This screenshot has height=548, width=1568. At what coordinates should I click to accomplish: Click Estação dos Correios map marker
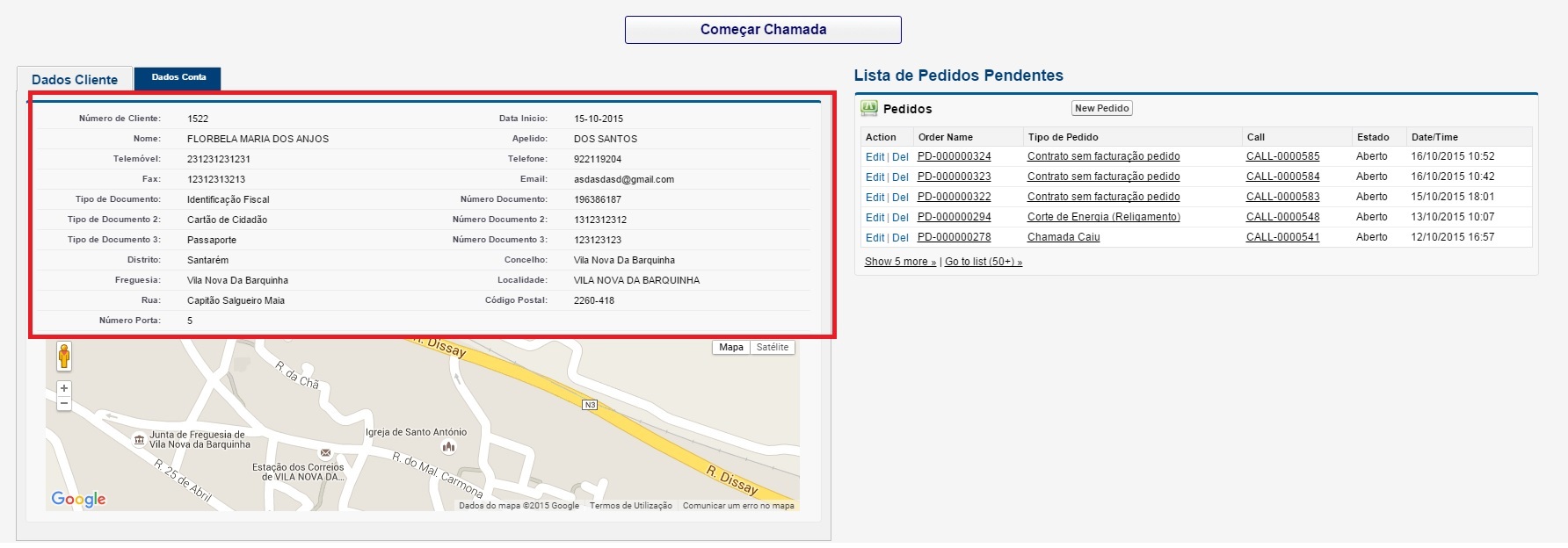[x=325, y=453]
